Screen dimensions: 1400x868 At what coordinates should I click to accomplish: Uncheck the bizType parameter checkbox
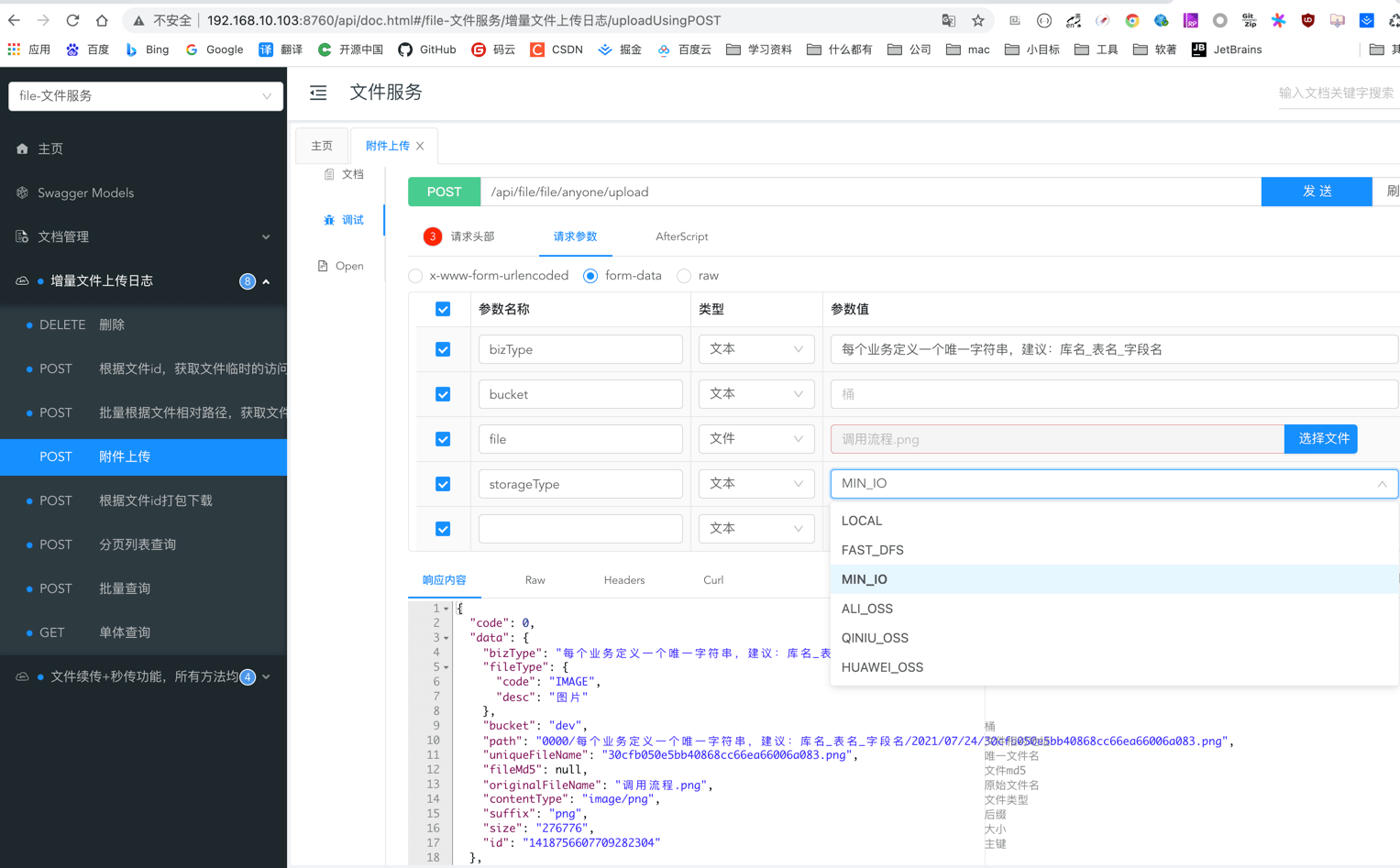click(443, 349)
